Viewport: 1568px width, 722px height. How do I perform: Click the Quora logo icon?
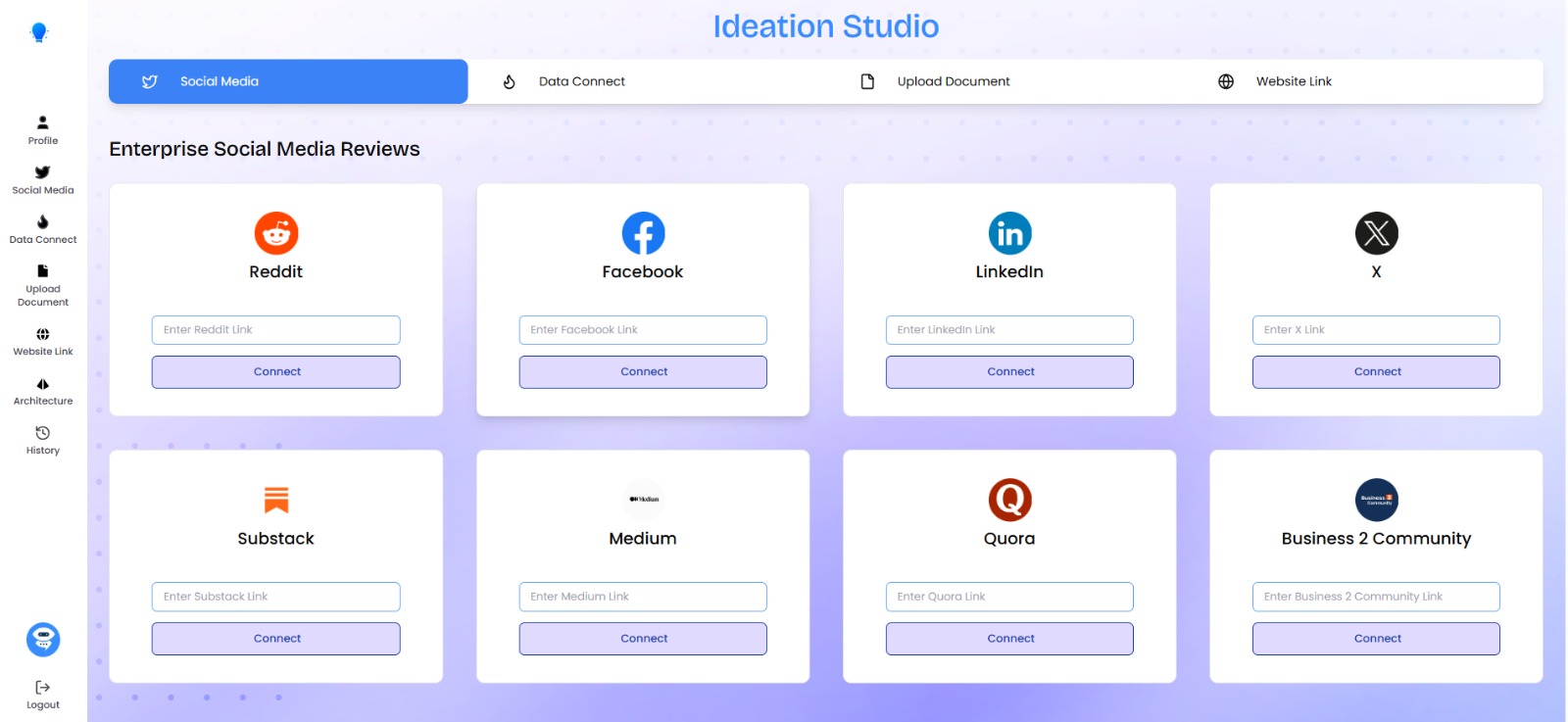[x=1009, y=500]
